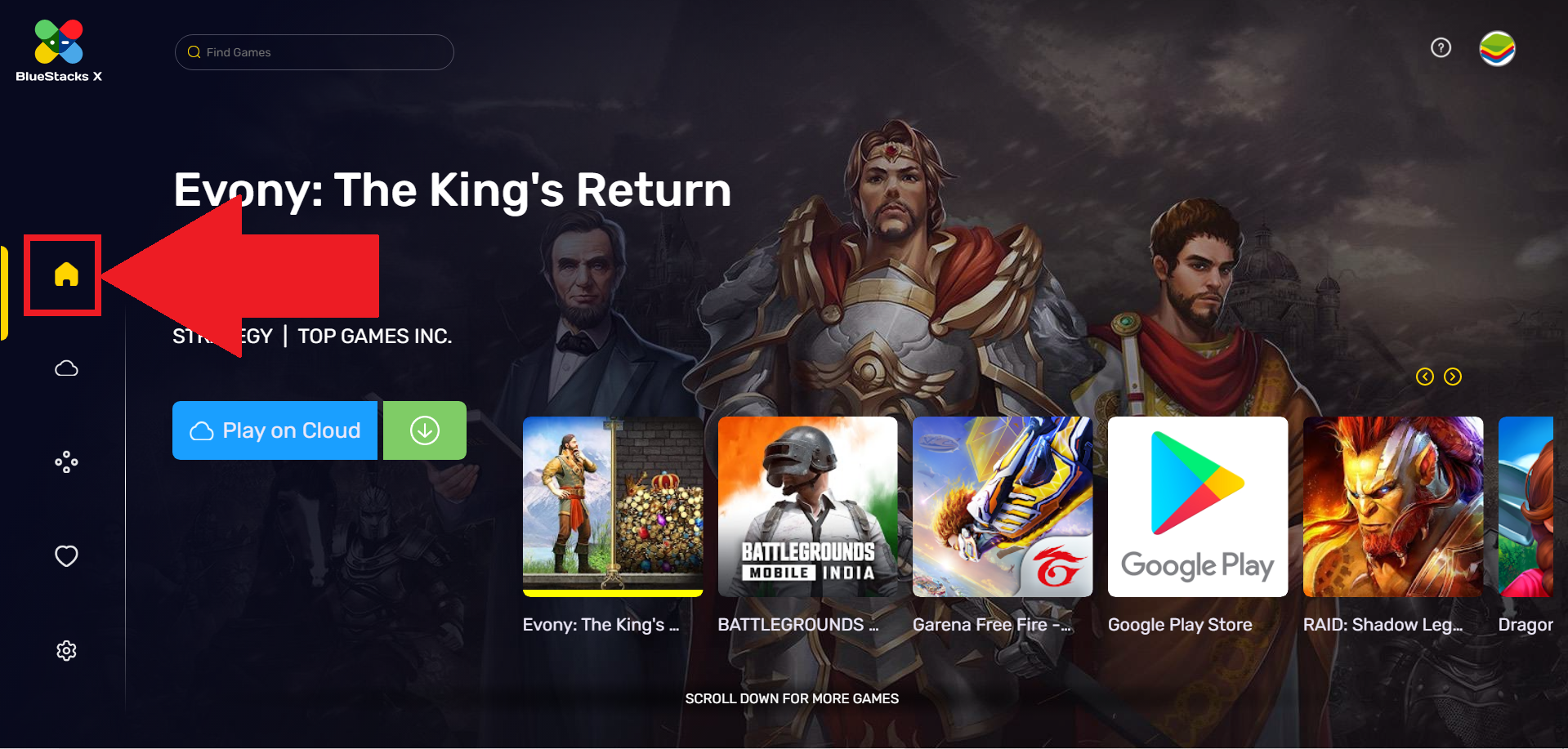The height and width of the screenshot is (749, 1568).
Task: Open the Google Play Store tile
Action: (1198, 506)
